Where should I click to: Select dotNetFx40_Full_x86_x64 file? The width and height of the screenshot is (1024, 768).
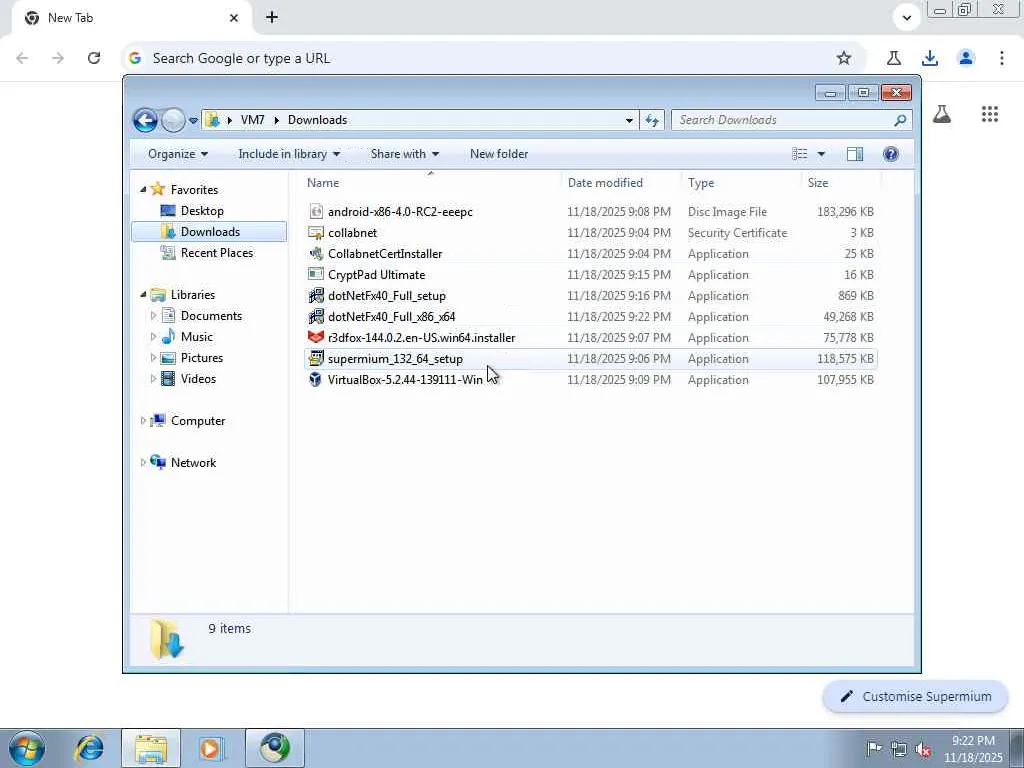[x=591, y=317]
